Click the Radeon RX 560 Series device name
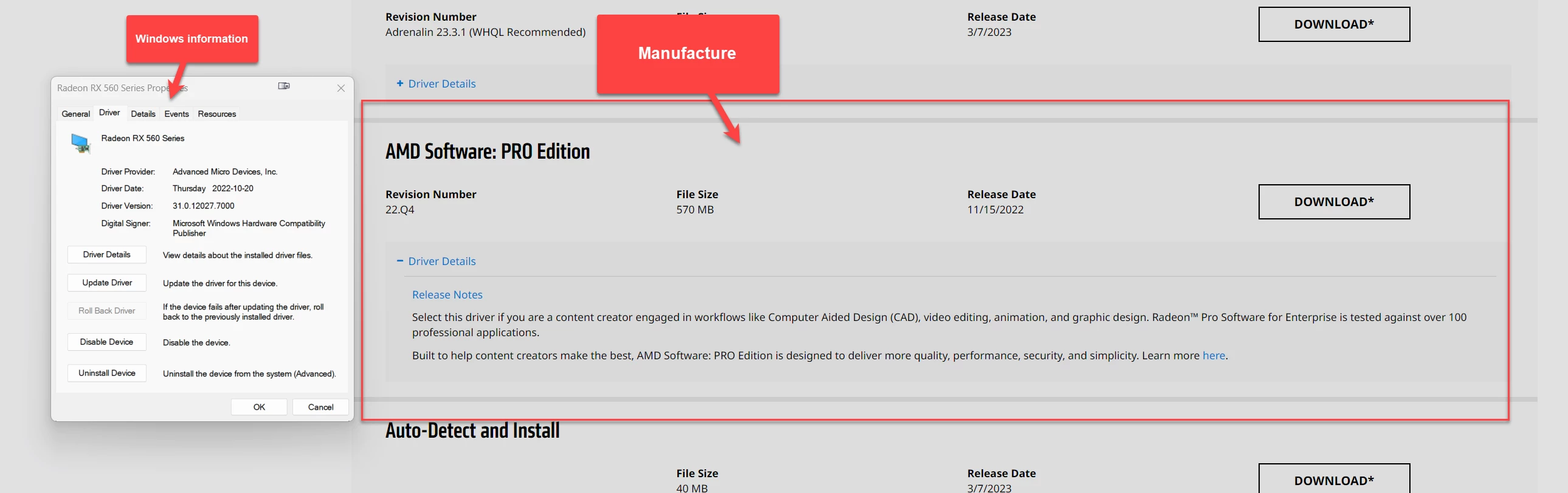This screenshot has height=493, width=1568. pyautogui.click(x=143, y=138)
